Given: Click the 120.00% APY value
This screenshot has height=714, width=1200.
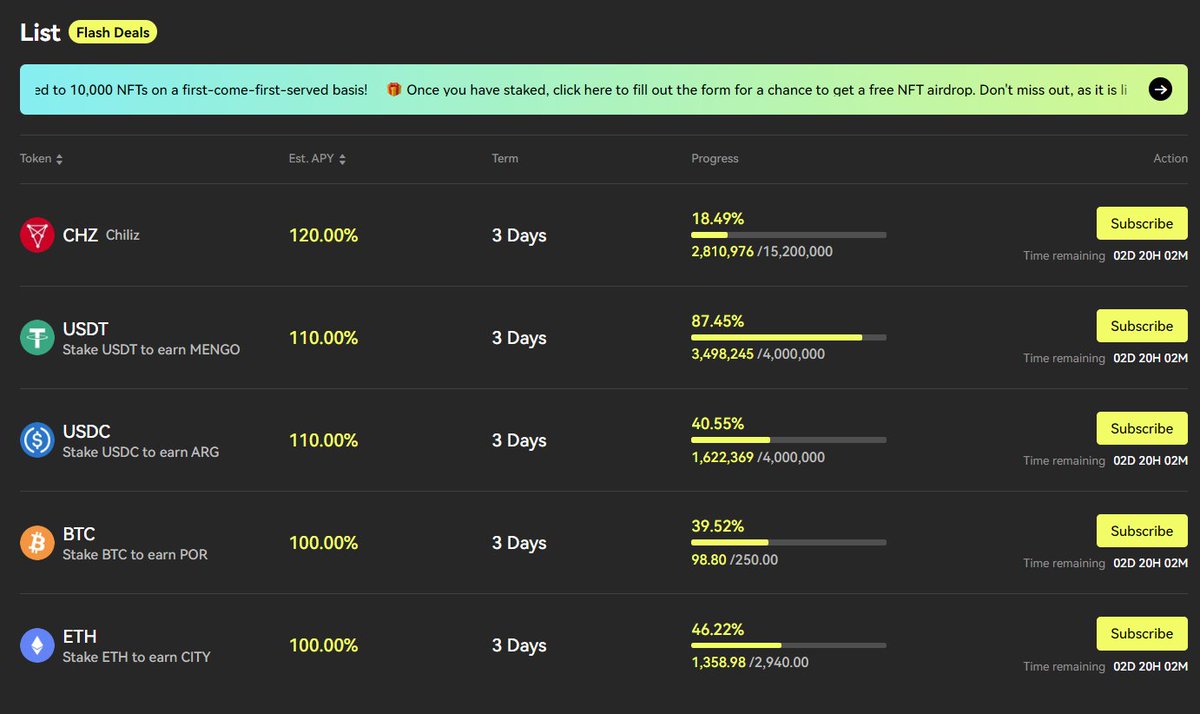Looking at the screenshot, I should pos(323,236).
